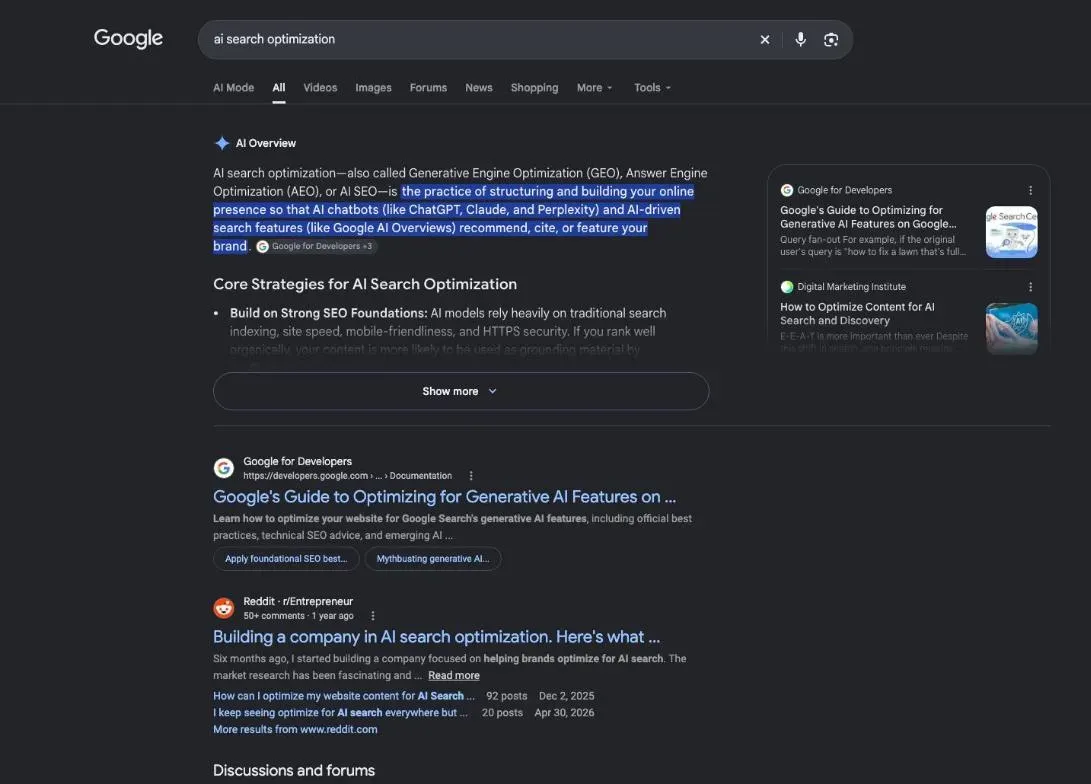Click 'Apr 30, 2026' date text

564,712
